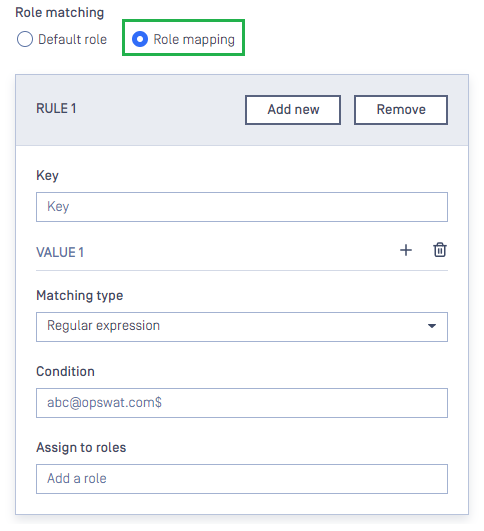The width and height of the screenshot is (484, 531).
Task: Select the Role matching heading text
Action: (60, 13)
